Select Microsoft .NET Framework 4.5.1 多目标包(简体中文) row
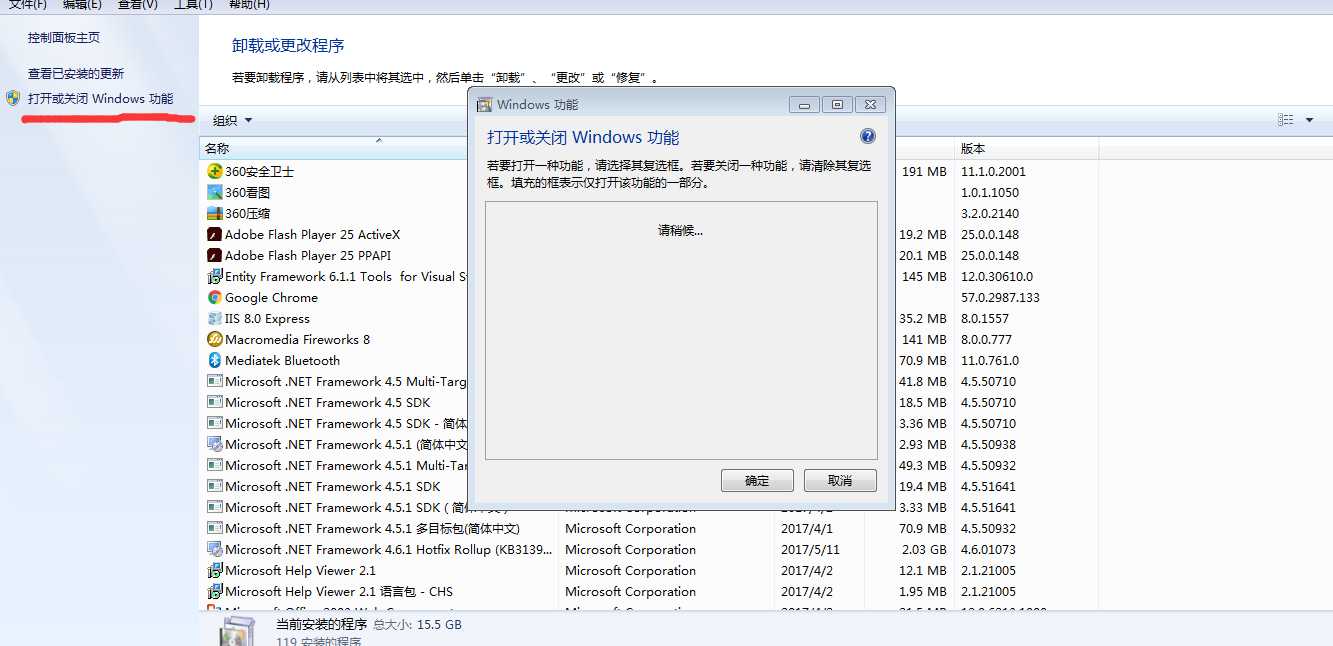Image resolution: width=1333 pixels, height=646 pixels. 372,528
